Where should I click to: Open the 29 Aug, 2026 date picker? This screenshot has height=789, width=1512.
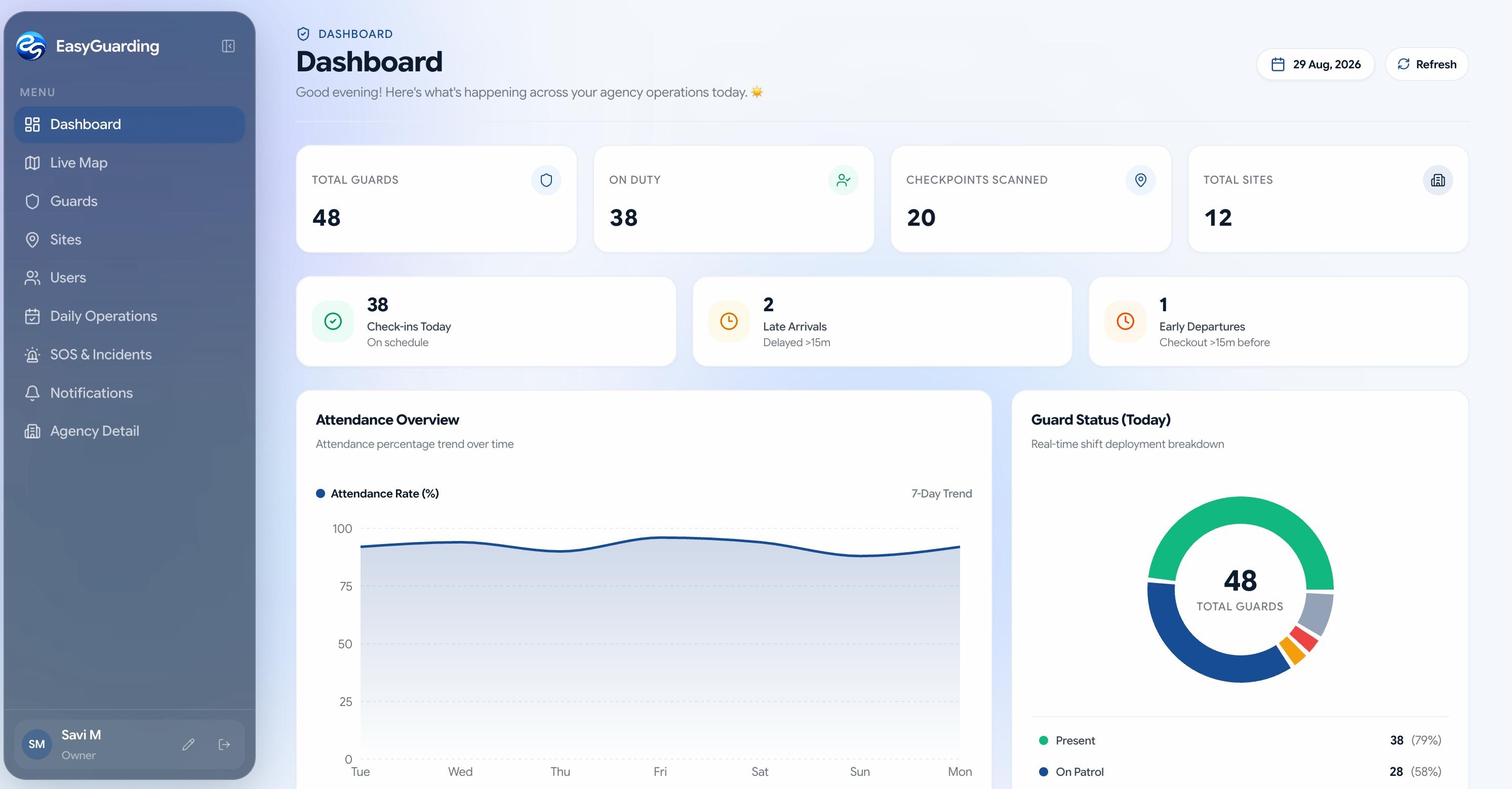click(x=1316, y=65)
